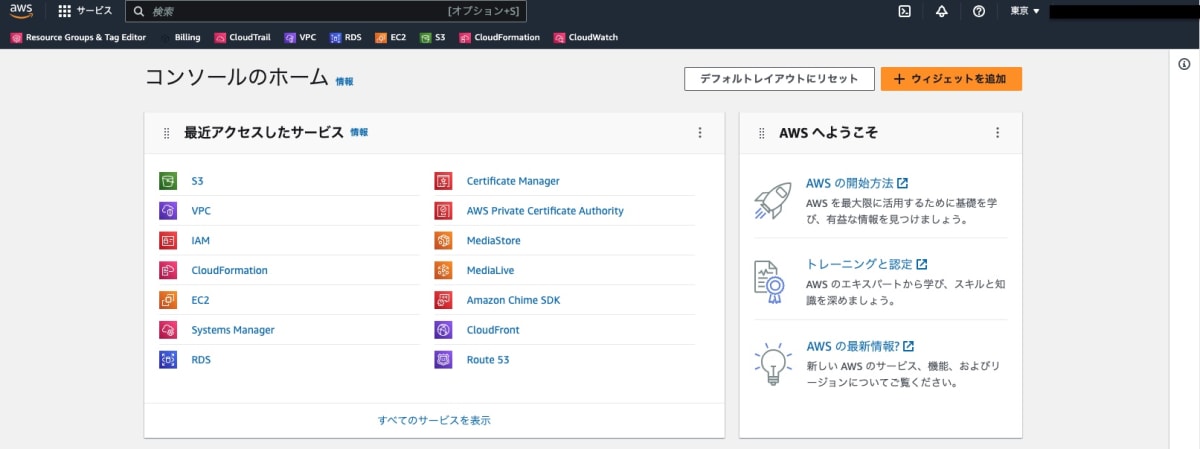Open IAM link in recent services

[x=200, y=241]
